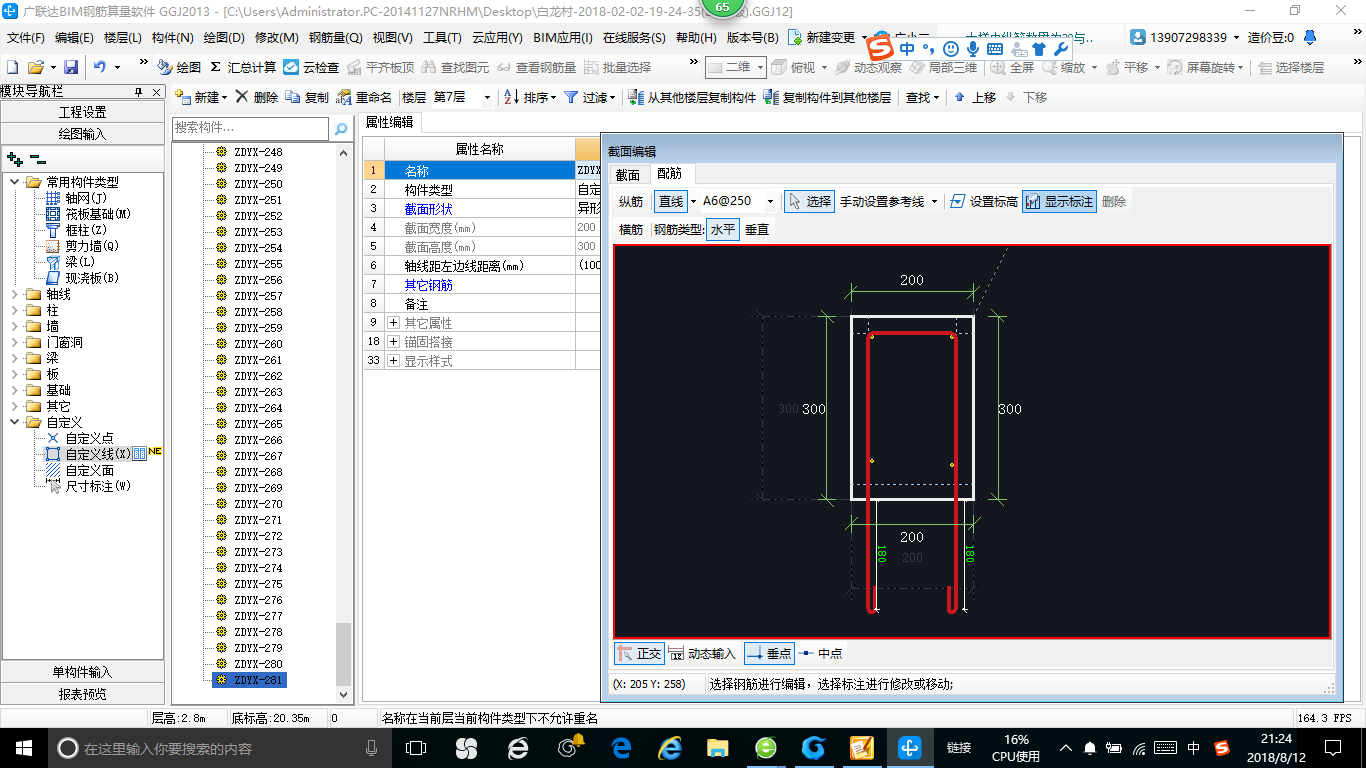Open the 楼层 第7层 dropdown
This screenshot has width=1366, height=768.
(x=486, y=97)
